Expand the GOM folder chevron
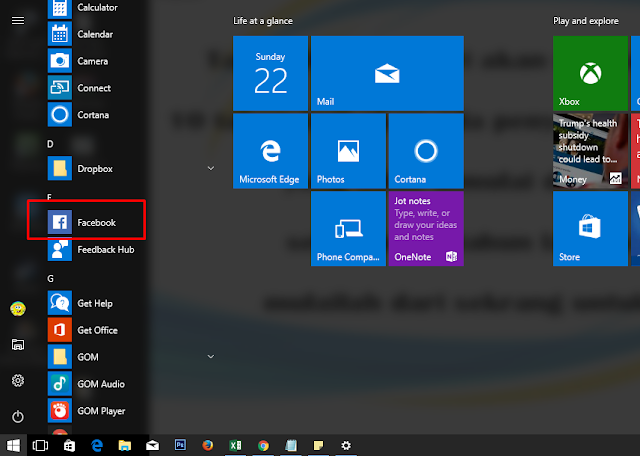This screenshot has height=456, width=640. (x=211, y=356)
